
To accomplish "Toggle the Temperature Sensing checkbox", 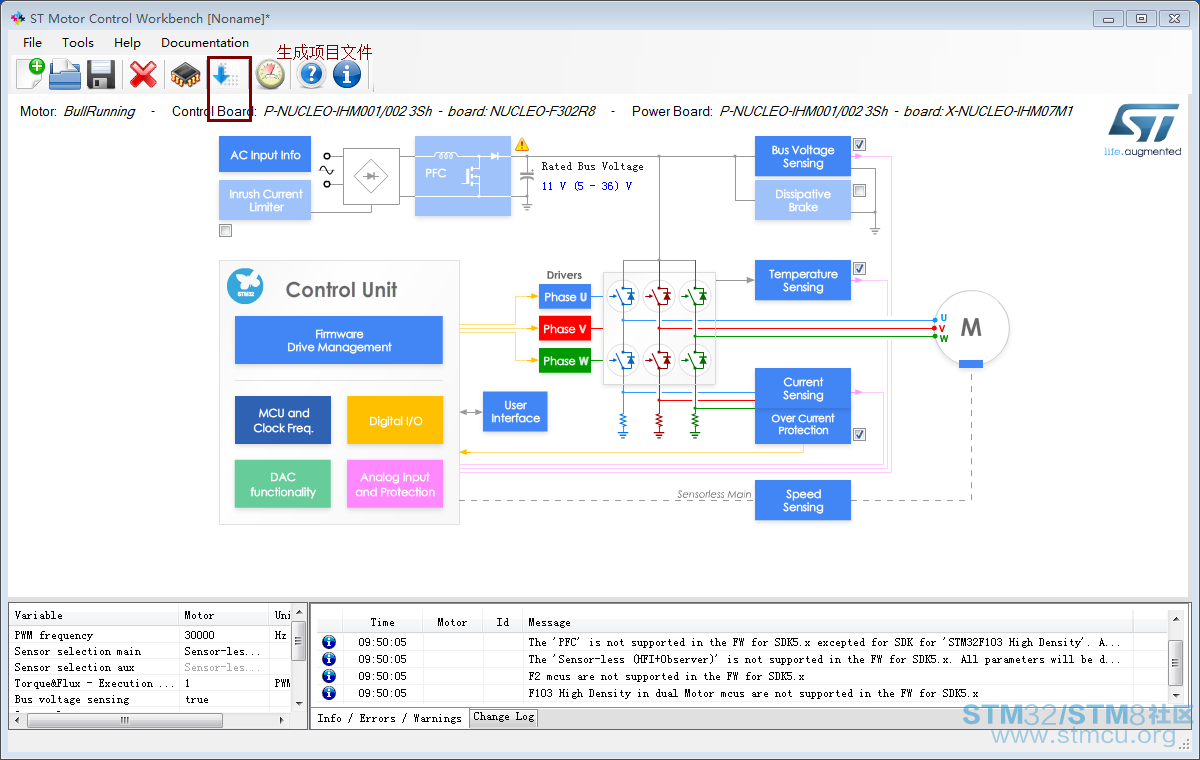I will (x=859, y=269).
